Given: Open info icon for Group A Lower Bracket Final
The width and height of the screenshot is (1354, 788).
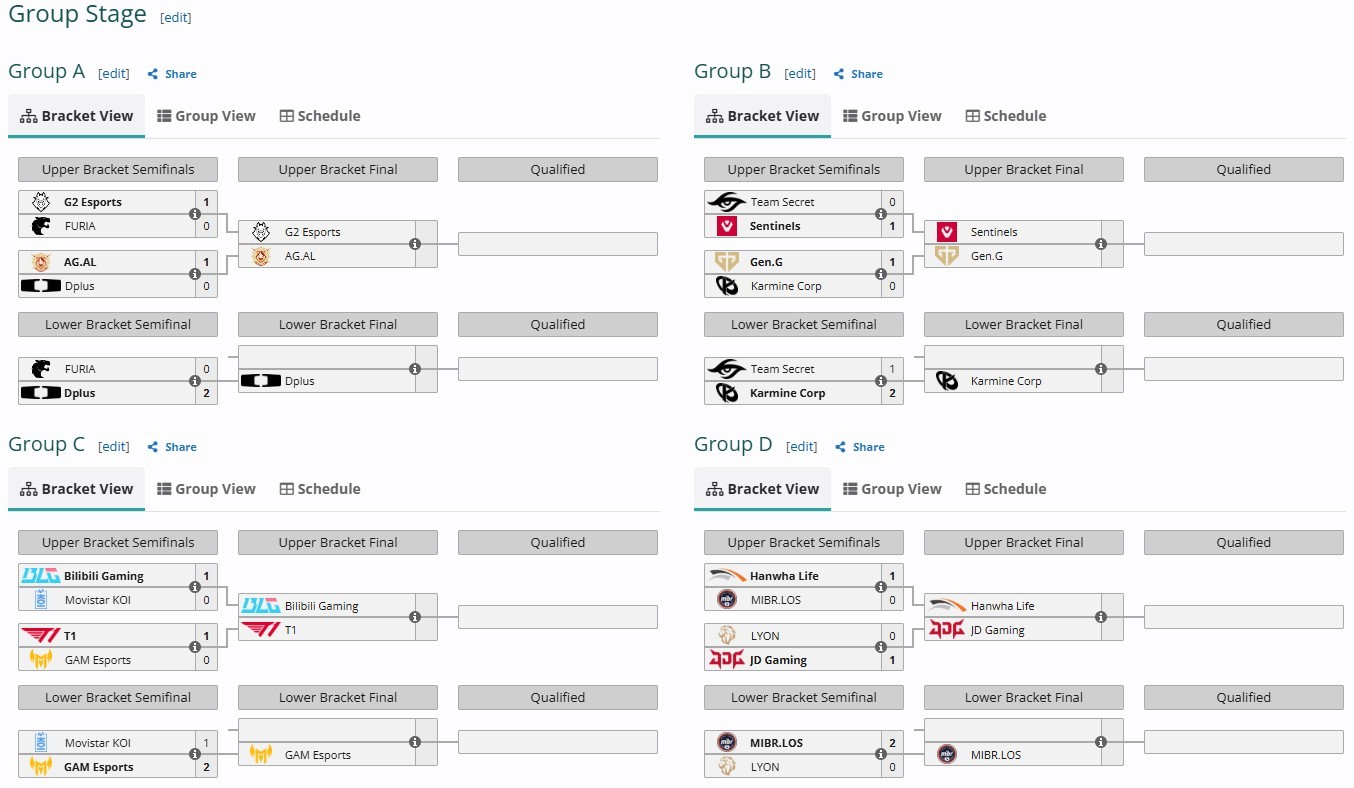Looking at the screenshot, I should coord(415,369).
